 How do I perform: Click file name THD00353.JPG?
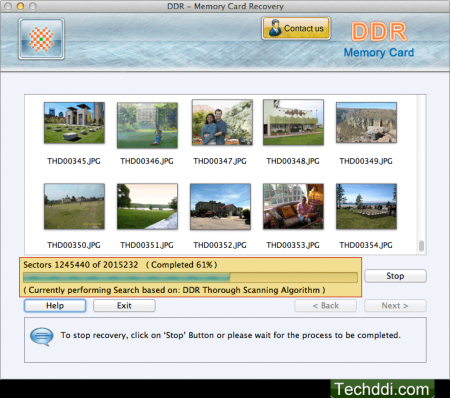click(293, 245)
